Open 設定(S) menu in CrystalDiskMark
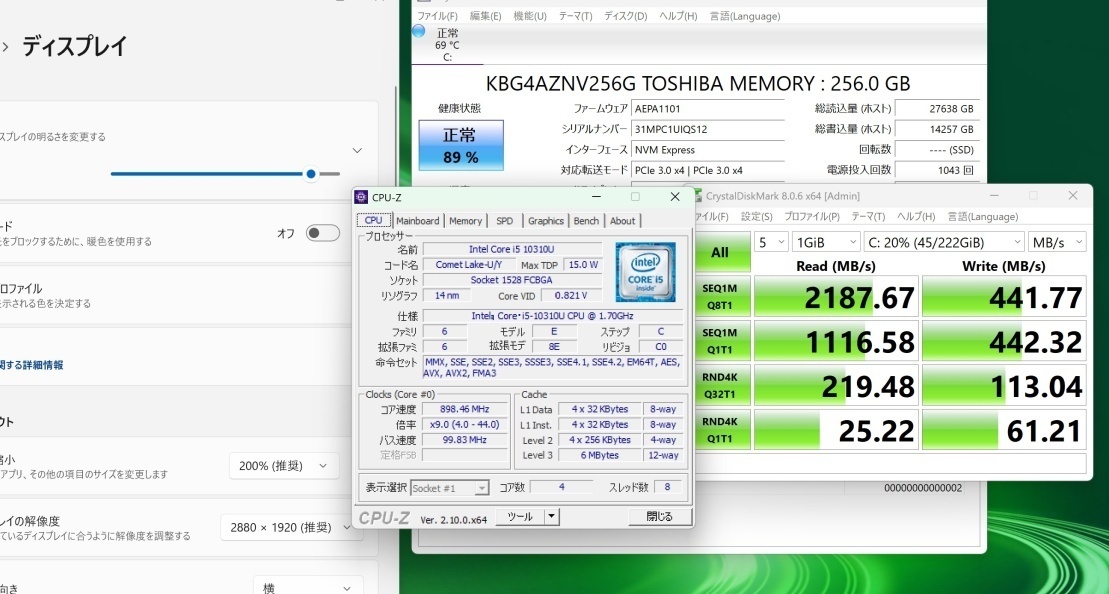This screenshot has width=1109, height=594. point(756,216)
